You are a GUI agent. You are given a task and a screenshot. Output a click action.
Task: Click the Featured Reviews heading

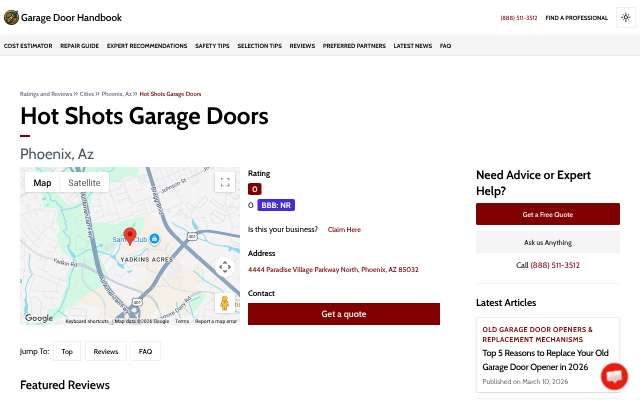coord(65,385)
